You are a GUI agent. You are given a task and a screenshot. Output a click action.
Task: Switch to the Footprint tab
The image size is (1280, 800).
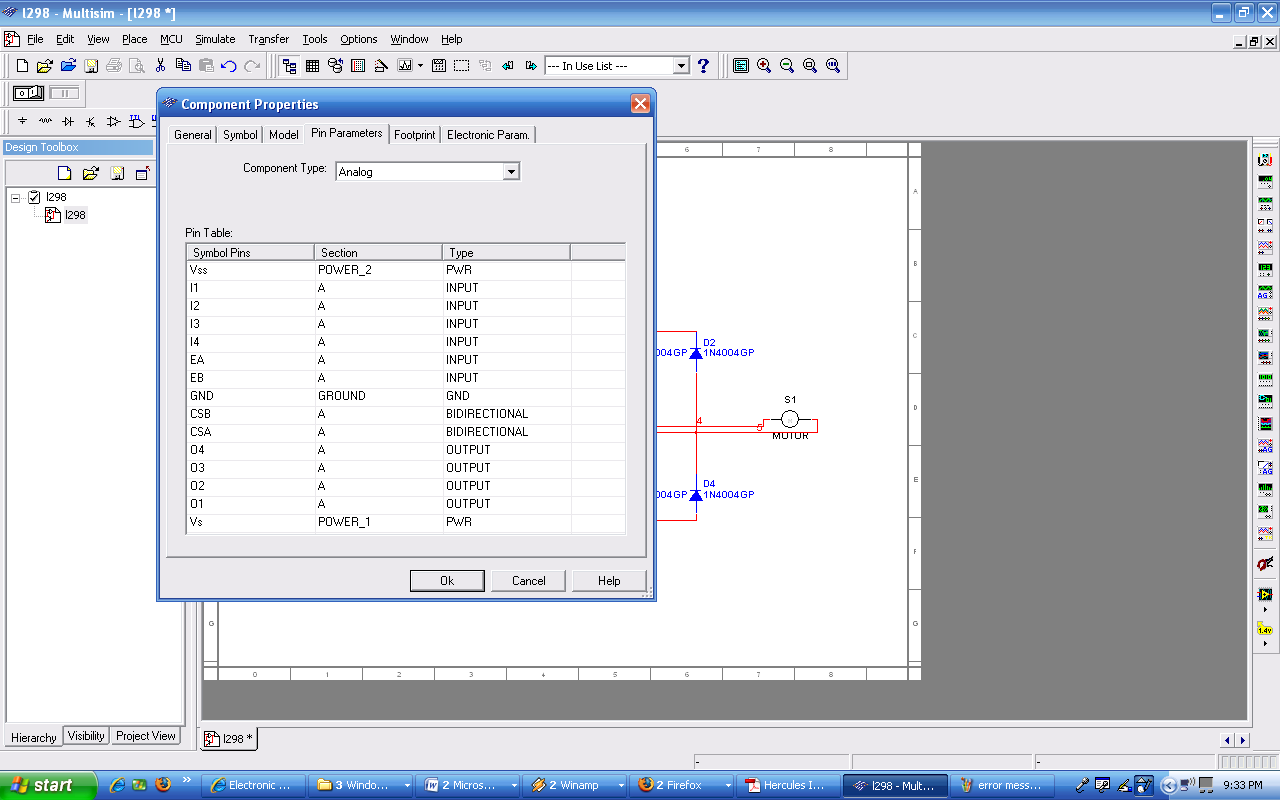pyautogui.click(x=414, y=135)
